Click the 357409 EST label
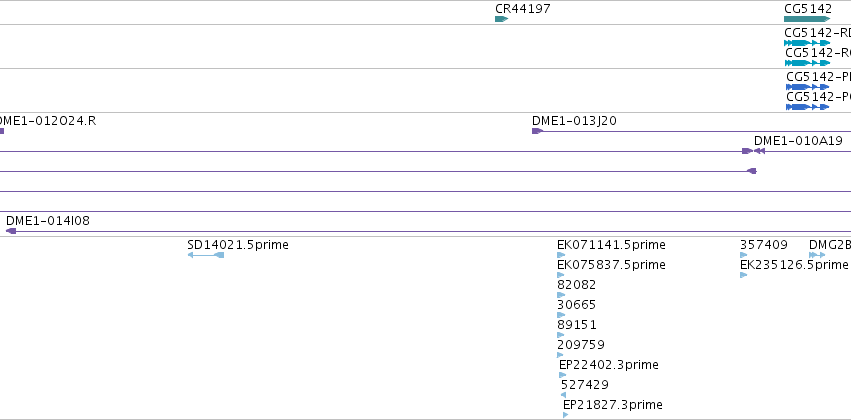This screenshot has height=420, width=851. coord(764,245)
